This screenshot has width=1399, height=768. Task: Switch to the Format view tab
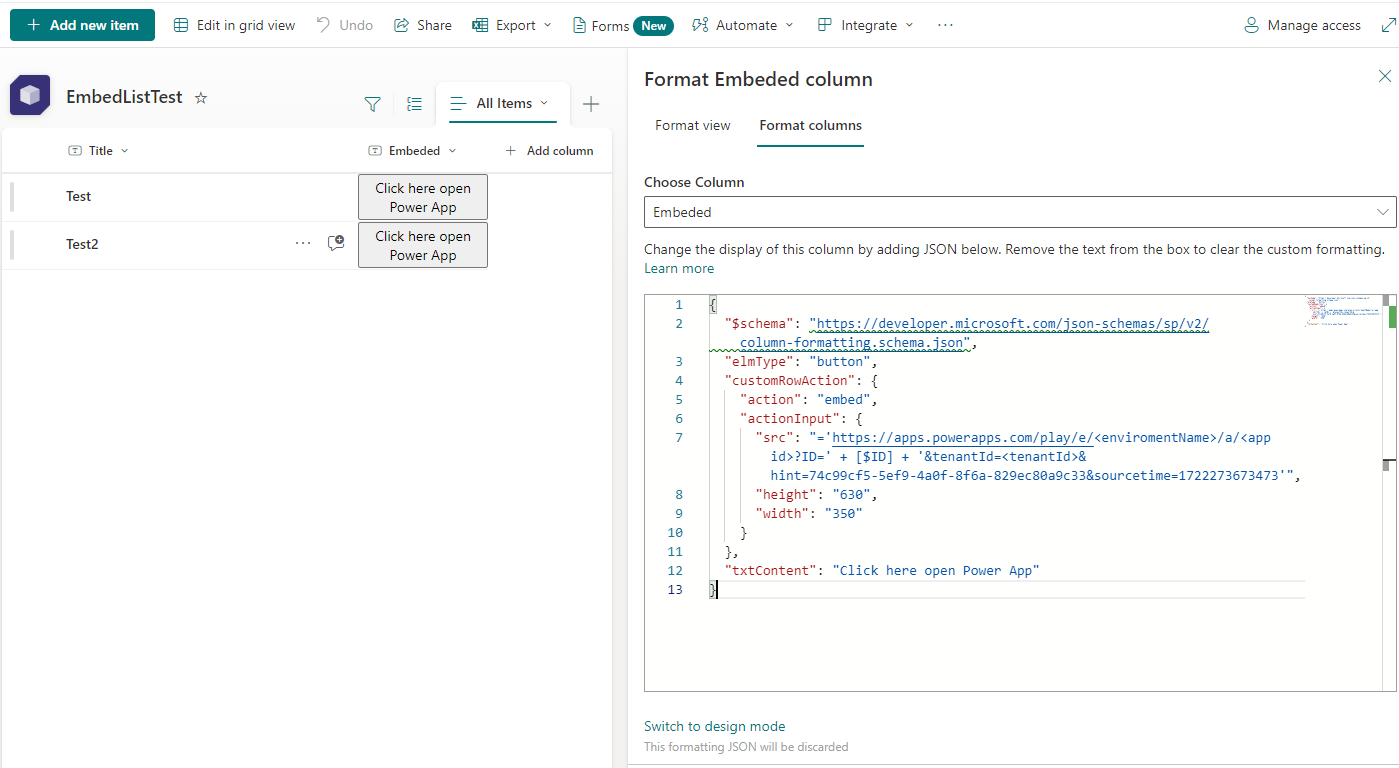point(693,125)
